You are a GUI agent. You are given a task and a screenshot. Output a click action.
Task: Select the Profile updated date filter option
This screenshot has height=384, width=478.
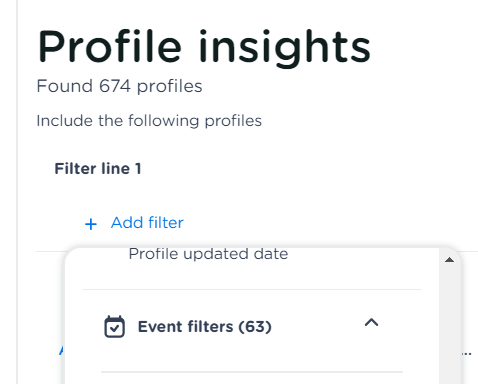[208, 254]
